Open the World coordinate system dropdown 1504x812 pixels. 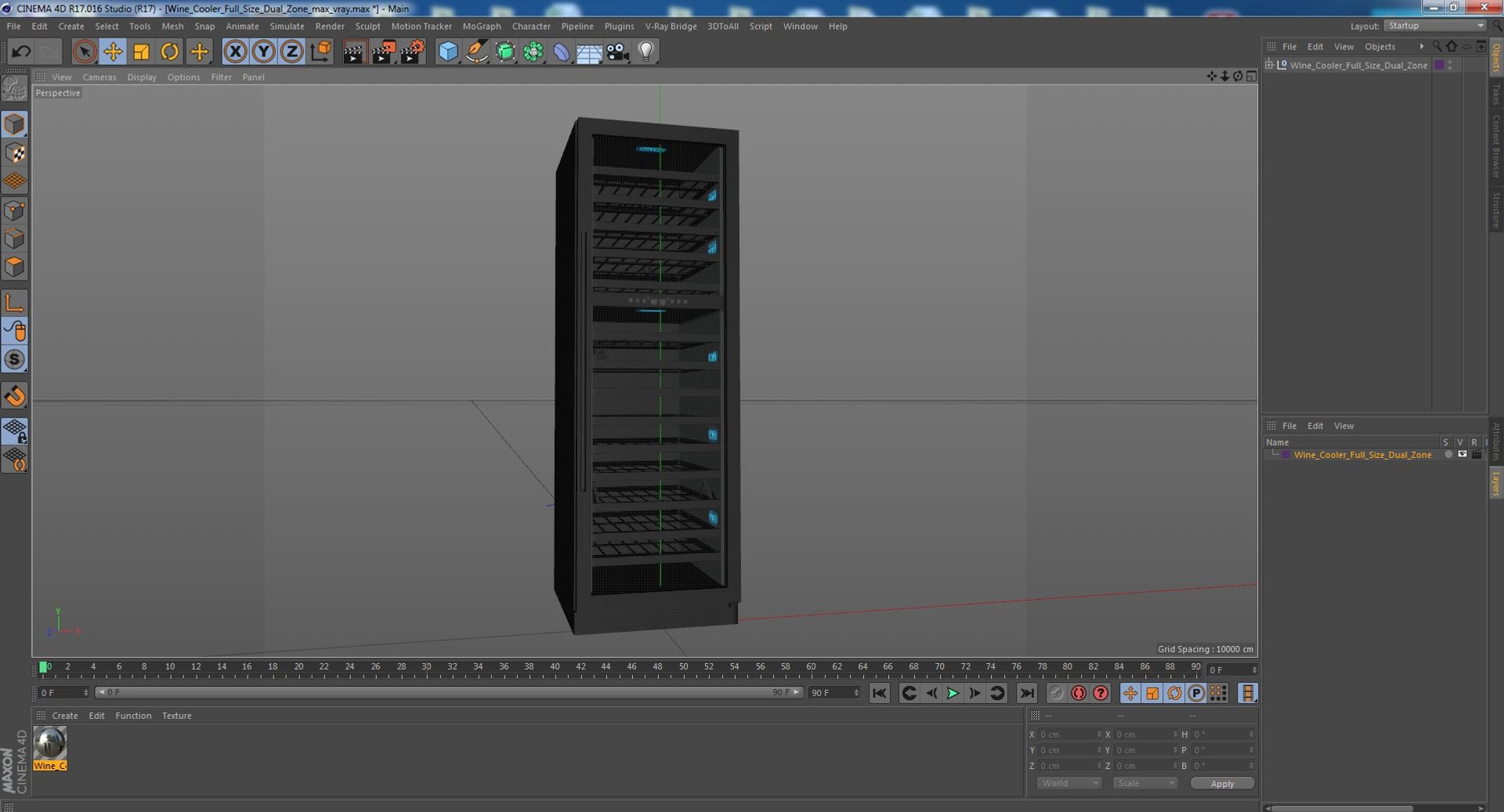[x=1069, y=783]
